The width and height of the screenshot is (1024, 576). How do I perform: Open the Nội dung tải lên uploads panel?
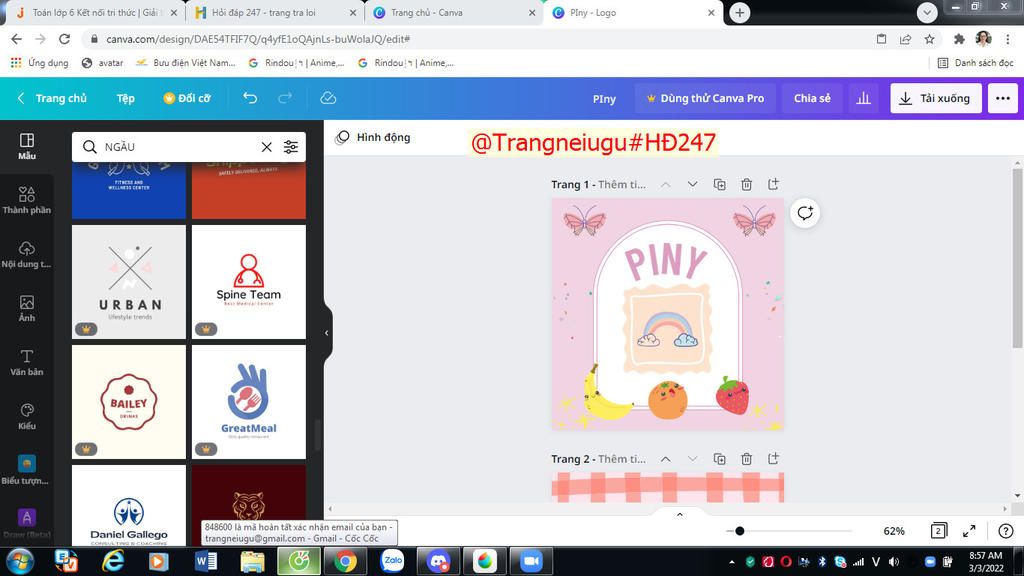click(27, 254)
